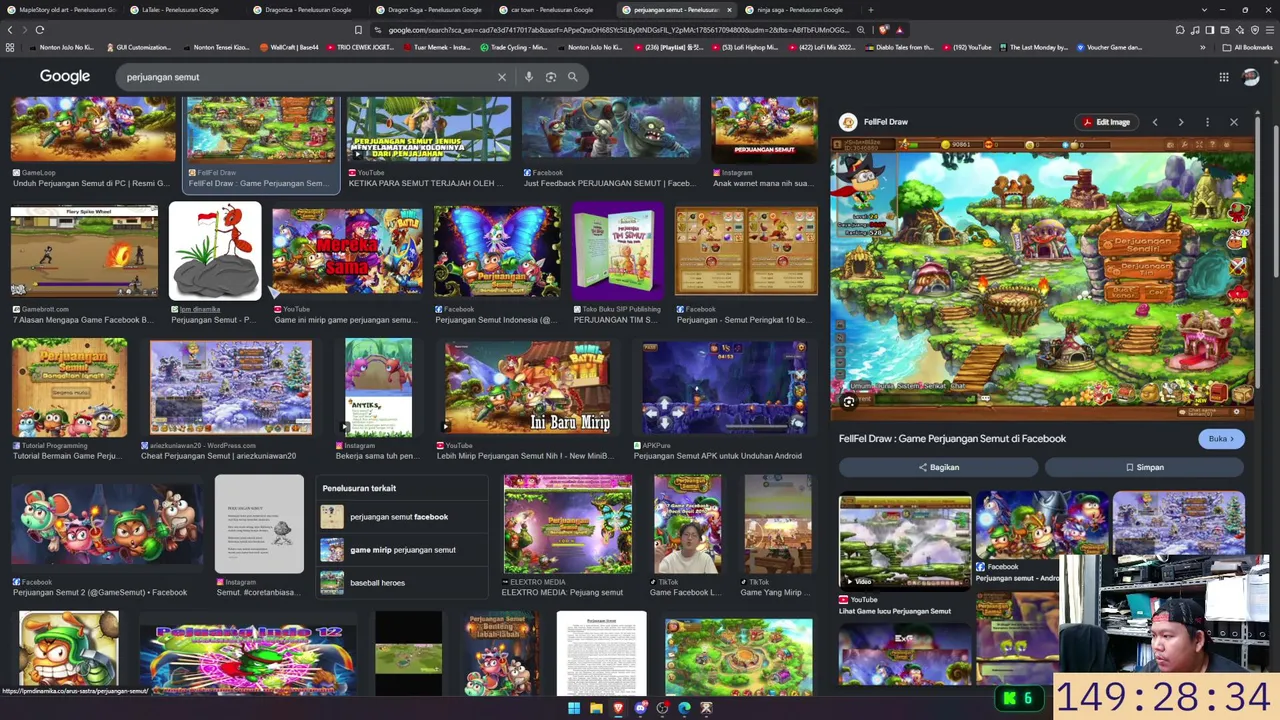Viewport: 1280px width, 720px height.
Task: Go back with the browser back arrow
Action: point(10,30)
